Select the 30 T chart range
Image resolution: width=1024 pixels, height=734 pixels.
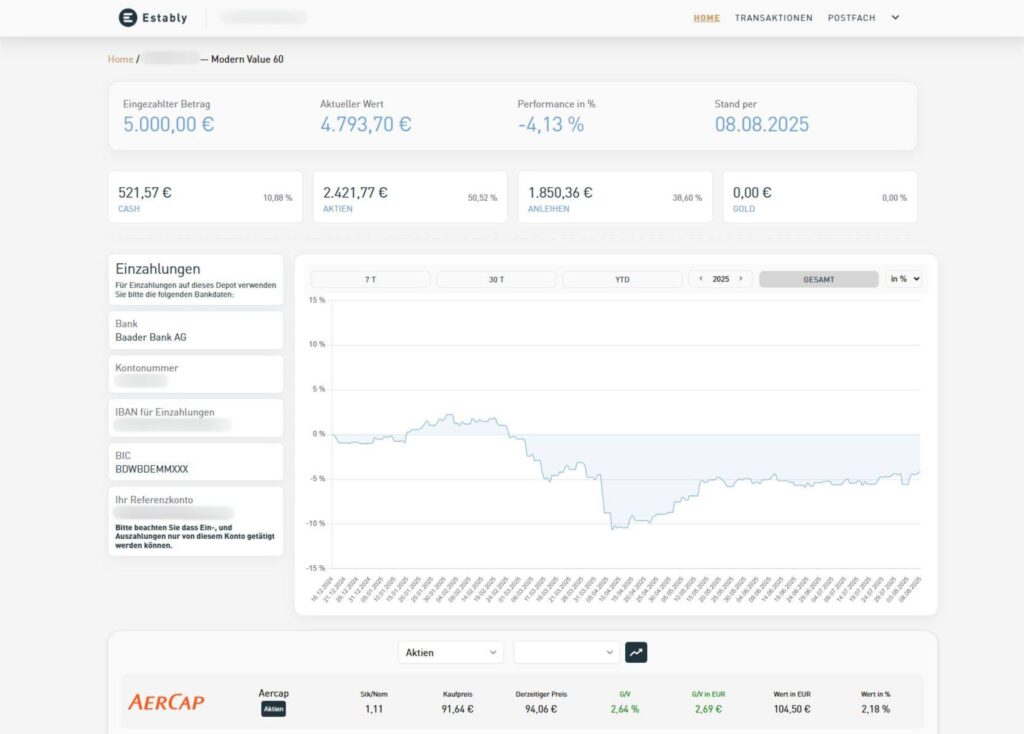496,279
